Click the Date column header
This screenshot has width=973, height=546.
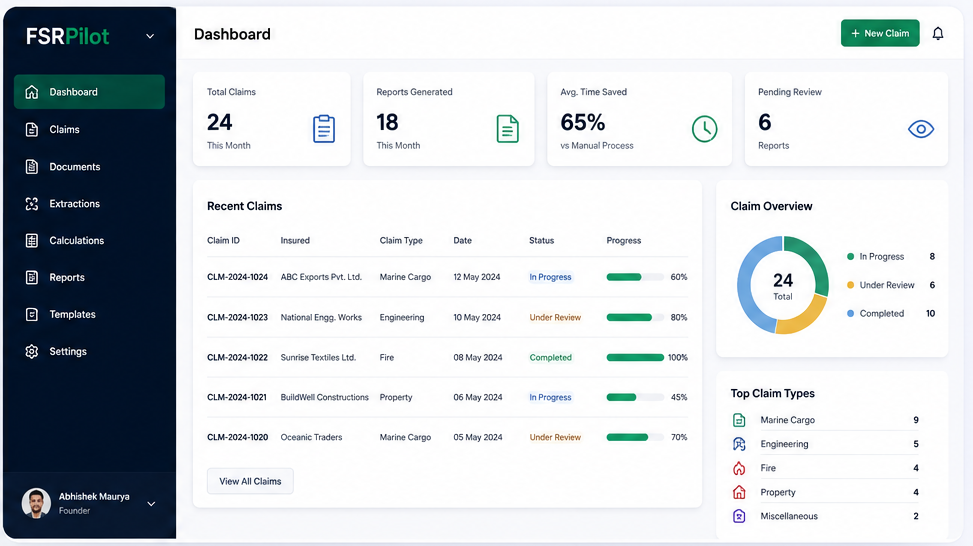462,240
